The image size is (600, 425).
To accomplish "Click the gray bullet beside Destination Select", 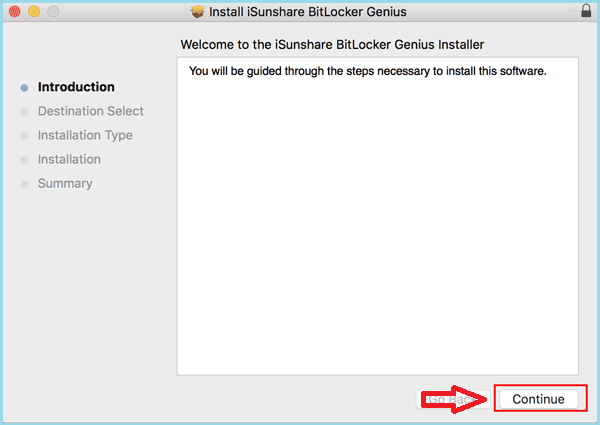I will [24, 112].
